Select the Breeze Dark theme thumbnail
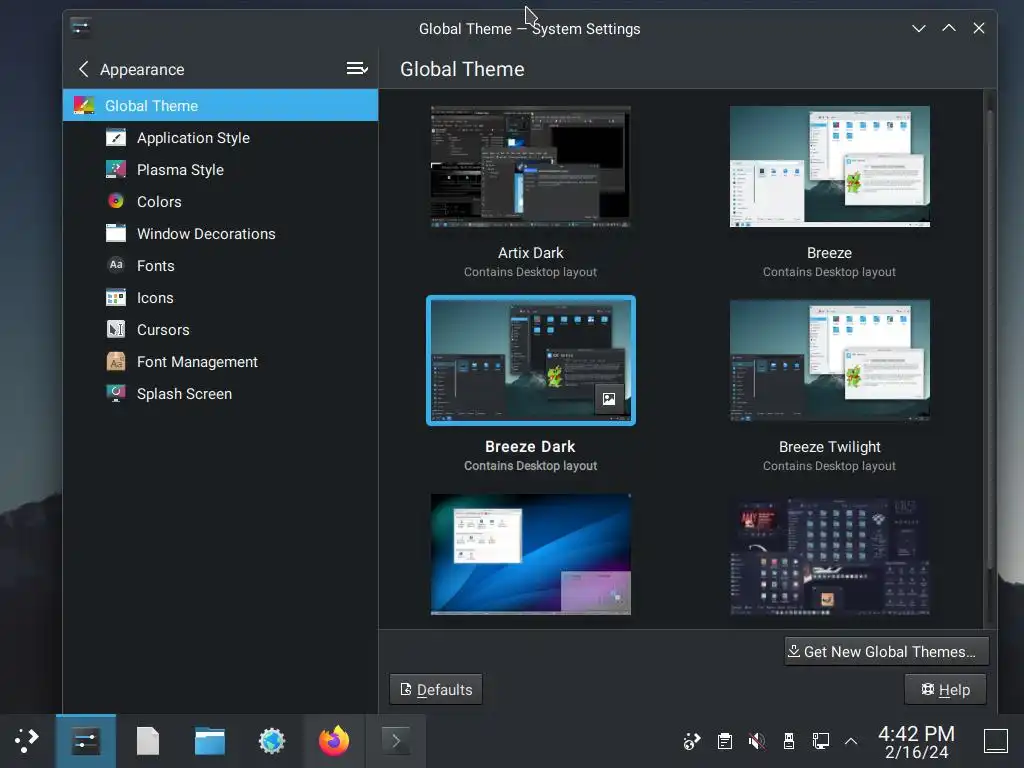 [x=530, y=360]
